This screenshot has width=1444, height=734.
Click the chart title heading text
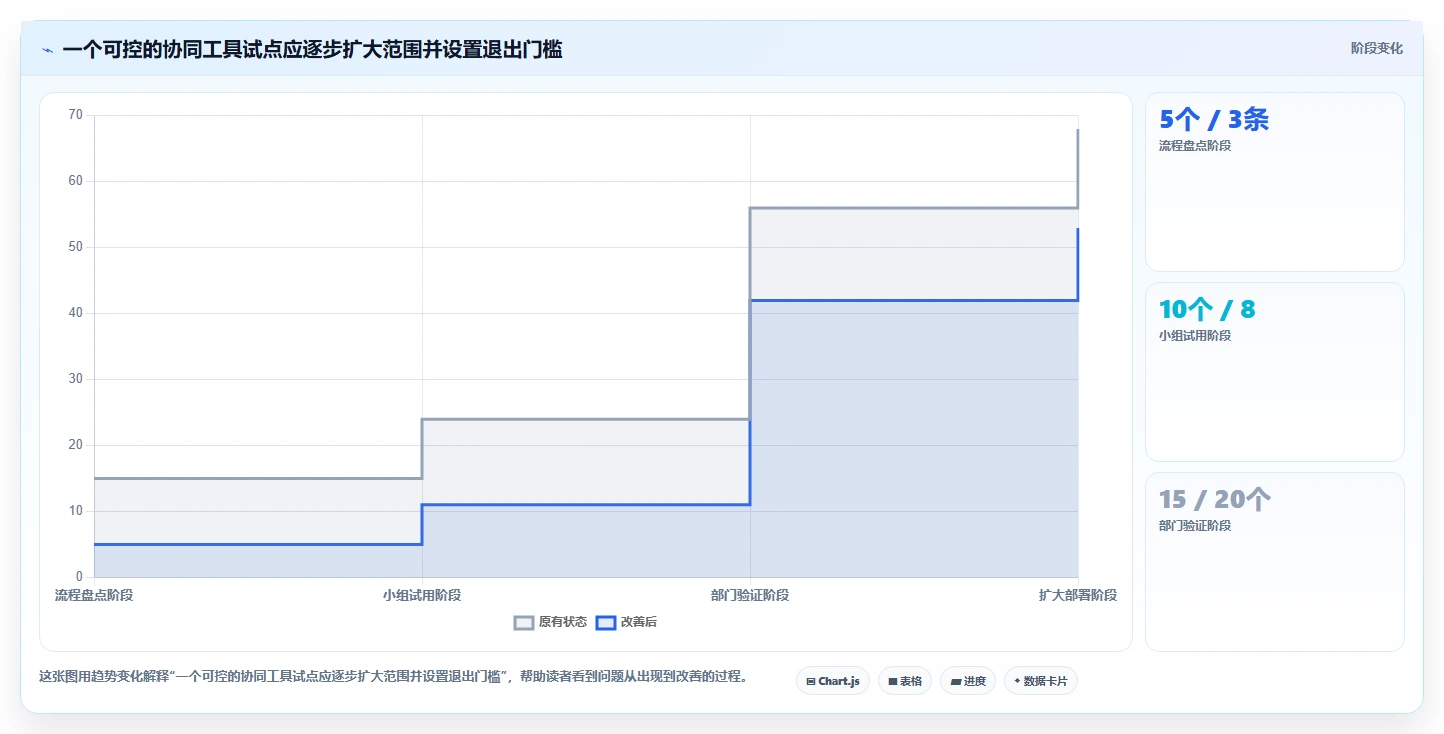click(312, 49)
